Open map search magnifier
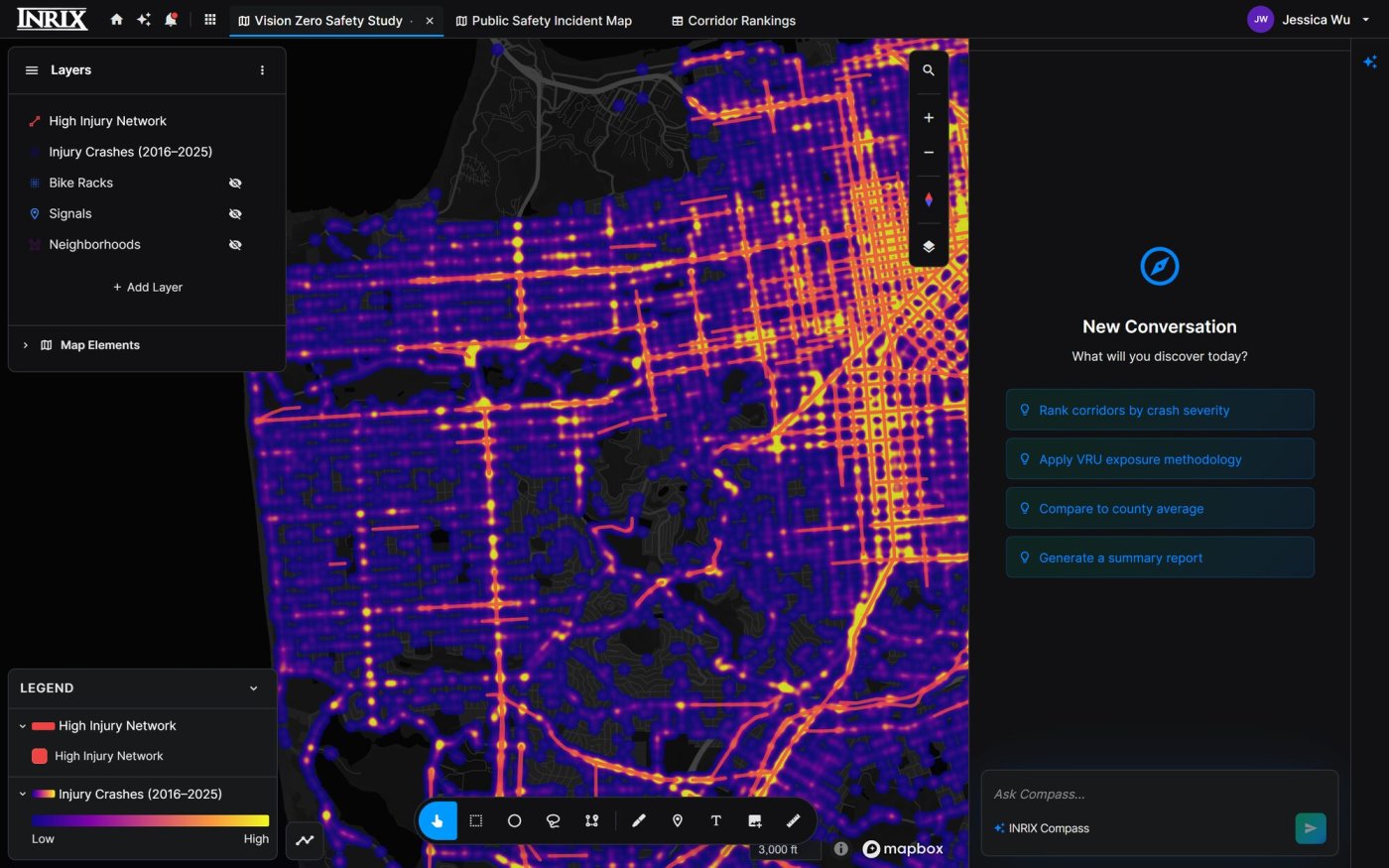This screenshot has height=868, width=1389. [x=929, y=70]
